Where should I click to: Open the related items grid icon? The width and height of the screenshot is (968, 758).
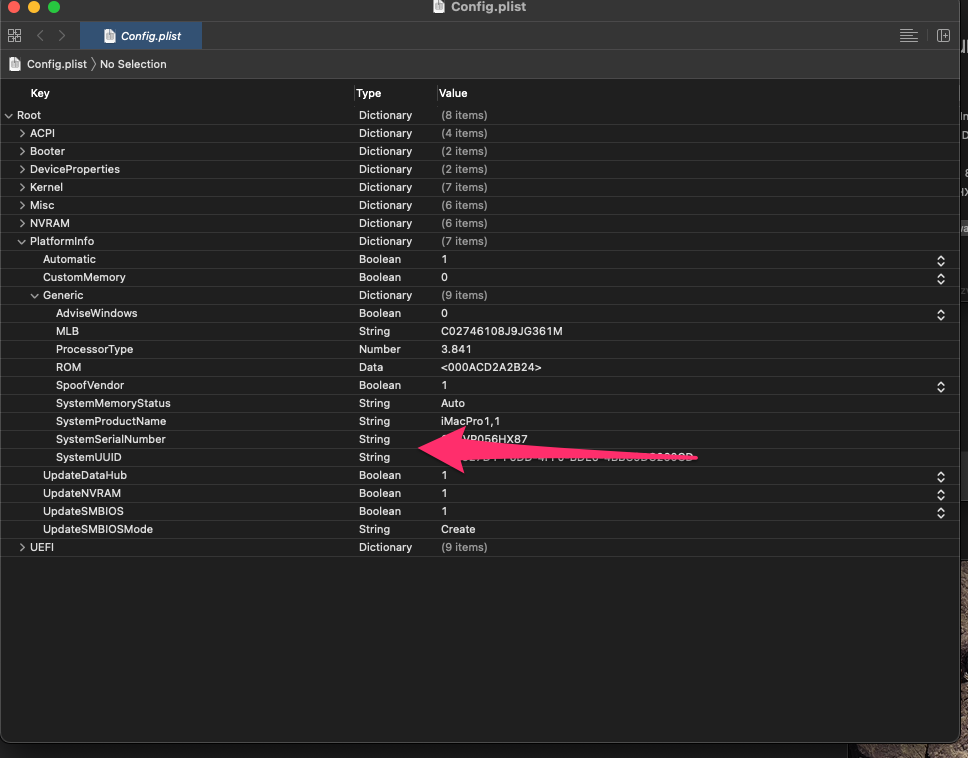[x=14, y=36]
